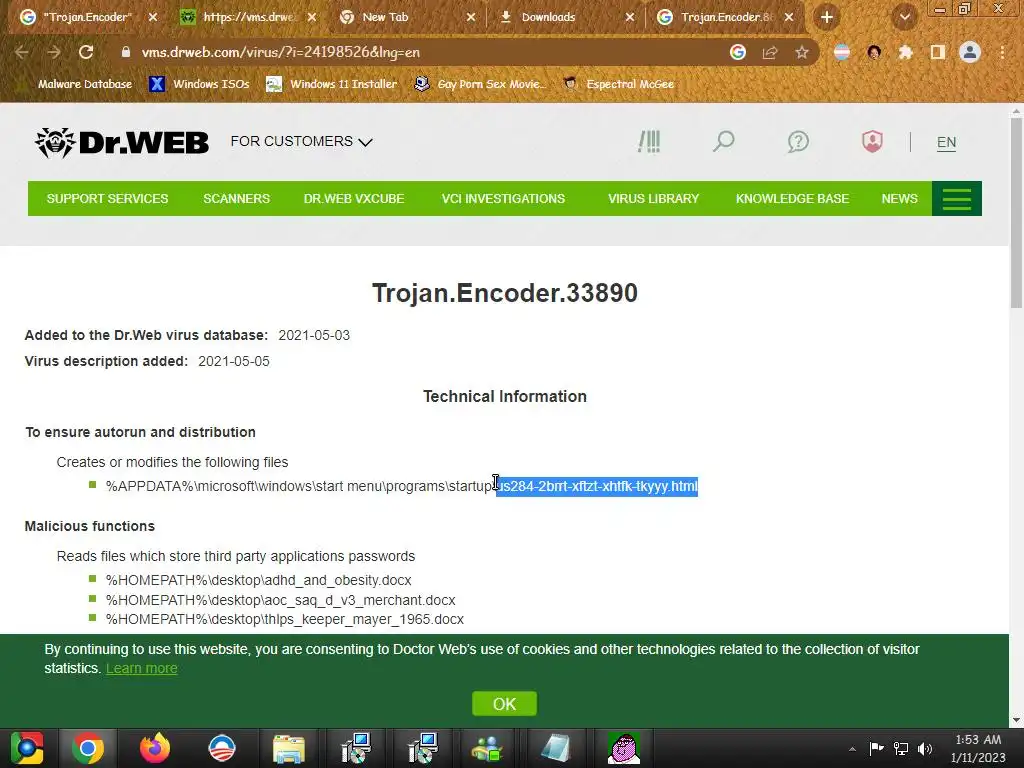Follow the Learn more cookie link
This screenshot has width=1024, height=768.
tap(142, 668)
